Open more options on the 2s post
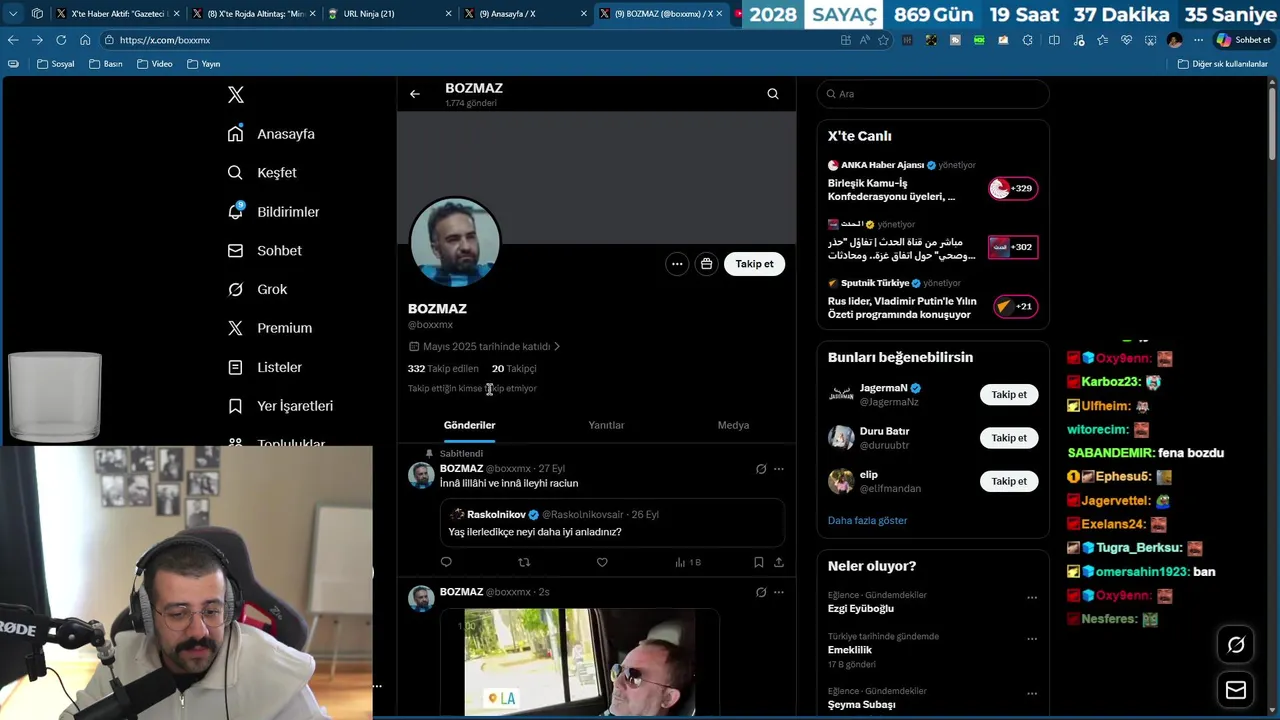 779,593
